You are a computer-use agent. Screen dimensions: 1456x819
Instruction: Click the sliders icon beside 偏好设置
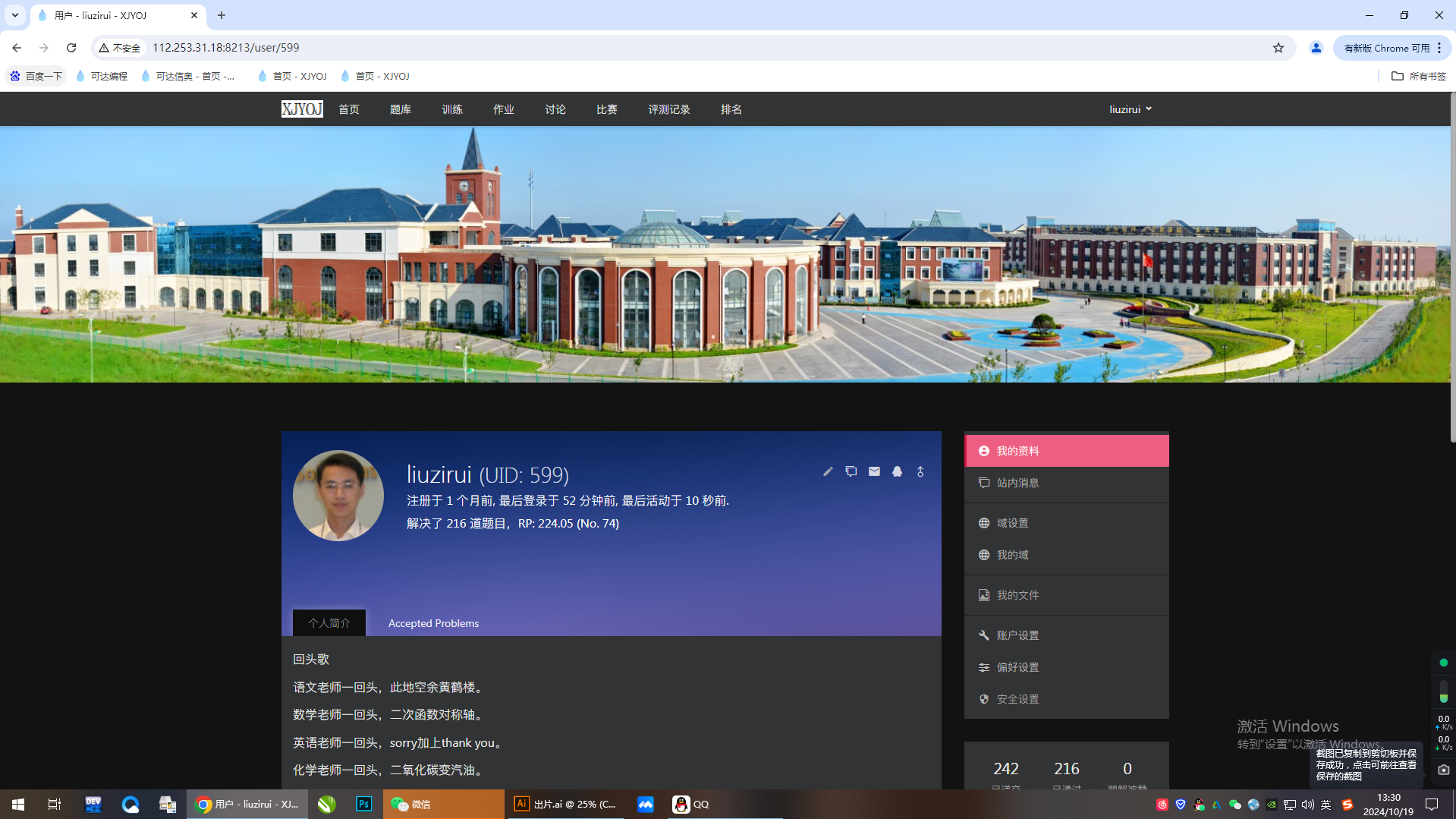(x=984, y=667)
